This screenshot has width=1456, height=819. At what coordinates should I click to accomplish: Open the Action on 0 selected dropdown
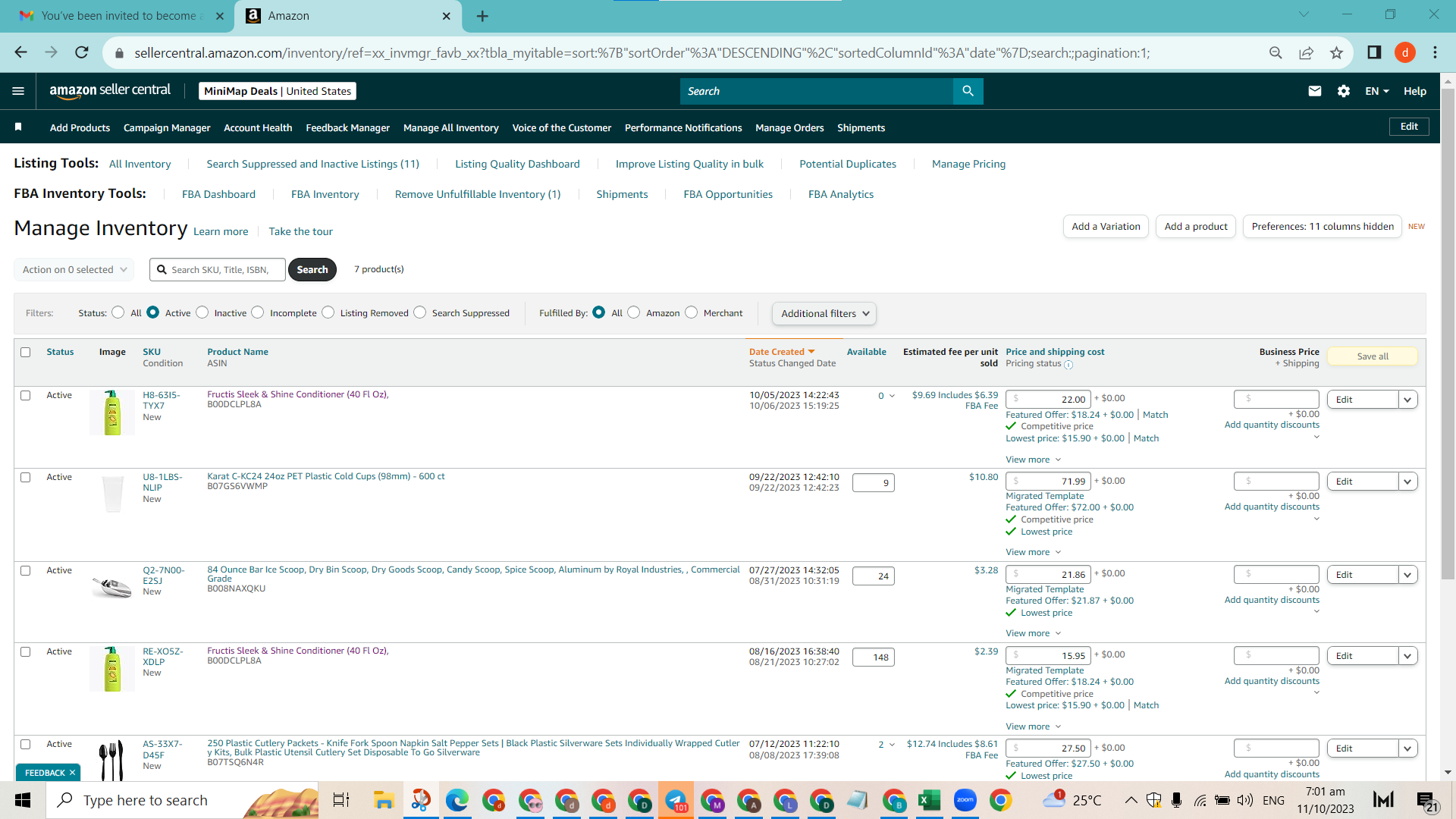coord(74,269)
